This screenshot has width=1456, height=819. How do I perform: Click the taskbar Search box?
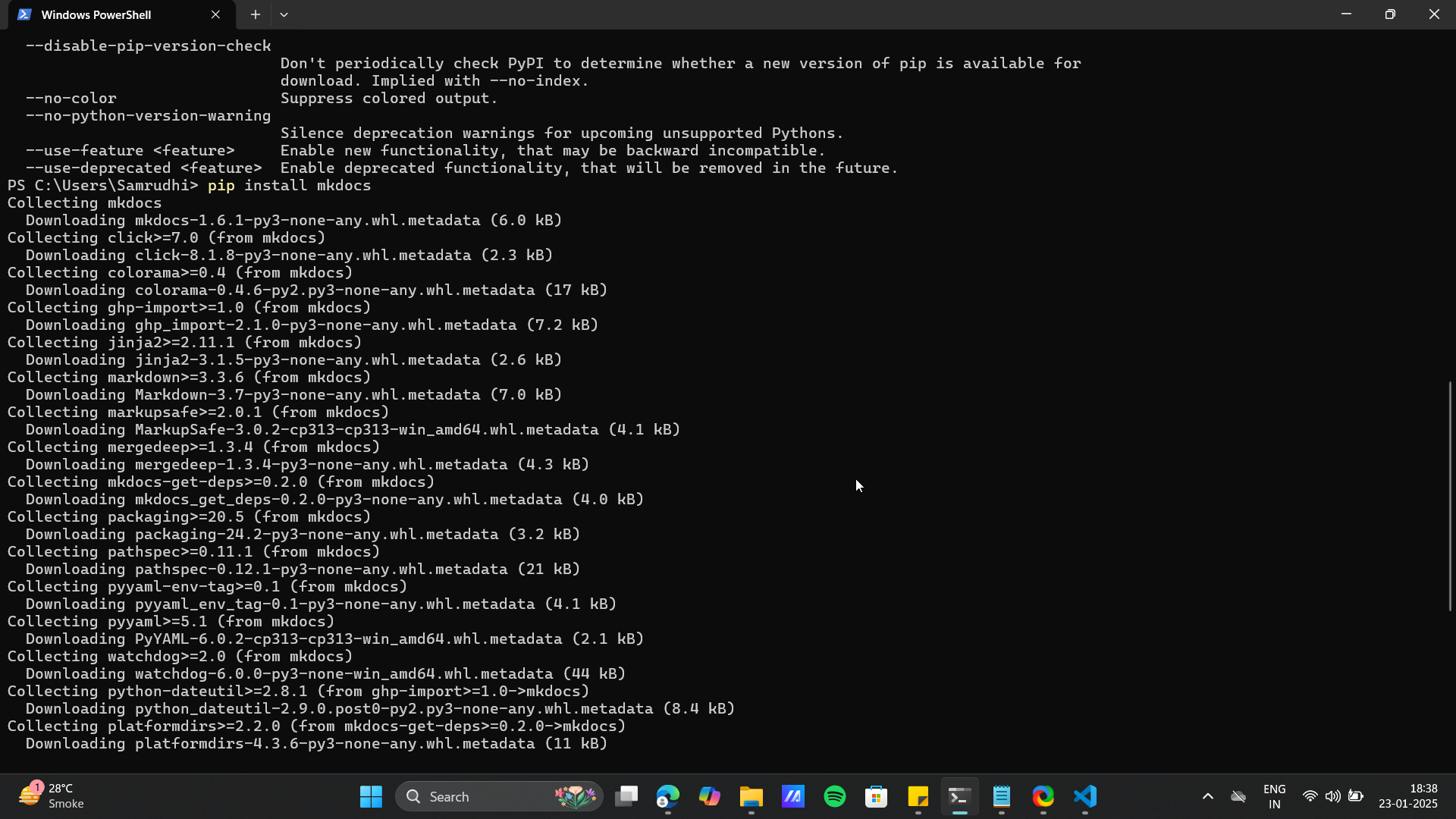click(x=499, y=796)
